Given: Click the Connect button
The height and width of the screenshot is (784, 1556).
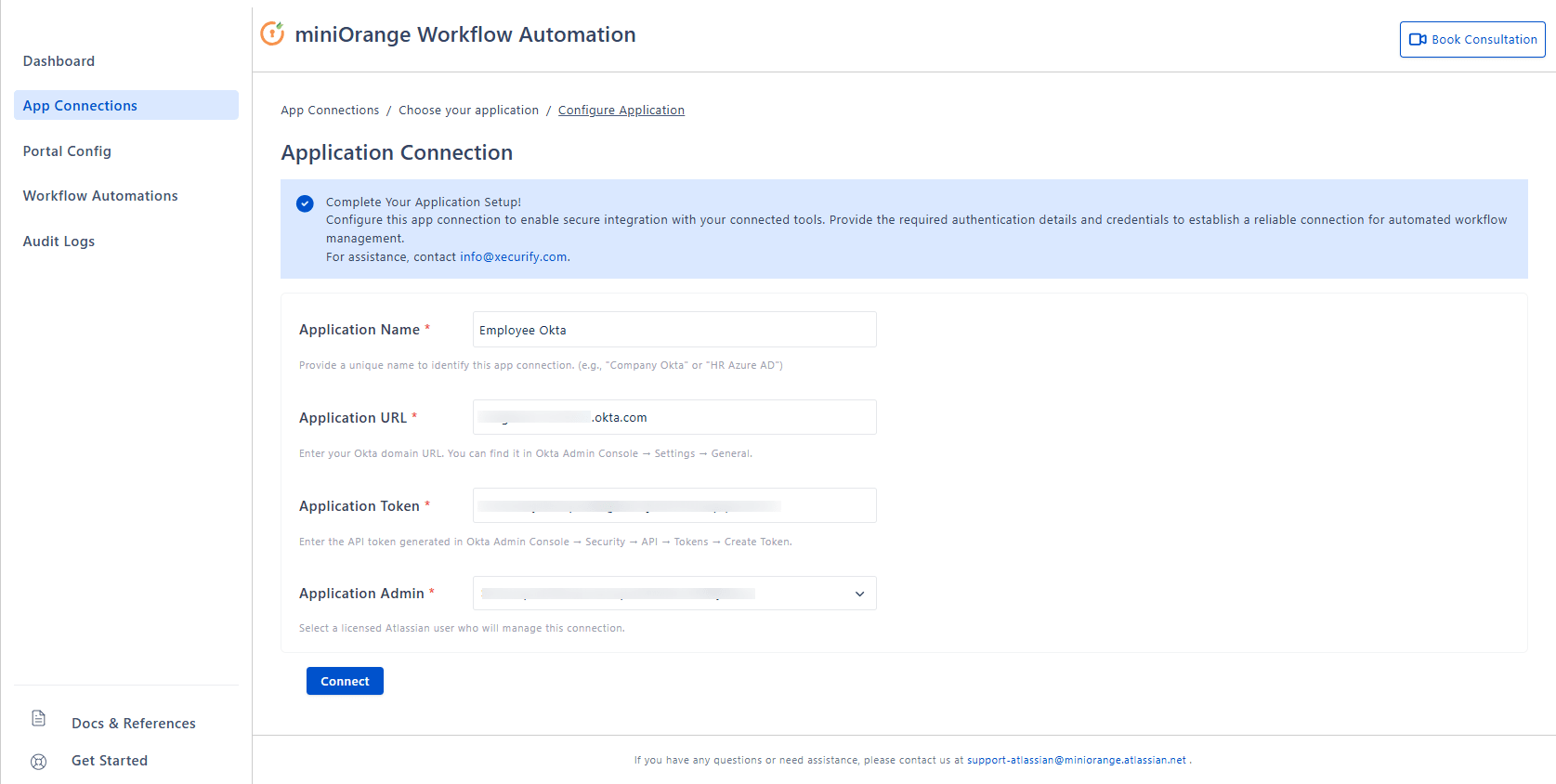Looking at the screenshot, I should click(345, 681).
